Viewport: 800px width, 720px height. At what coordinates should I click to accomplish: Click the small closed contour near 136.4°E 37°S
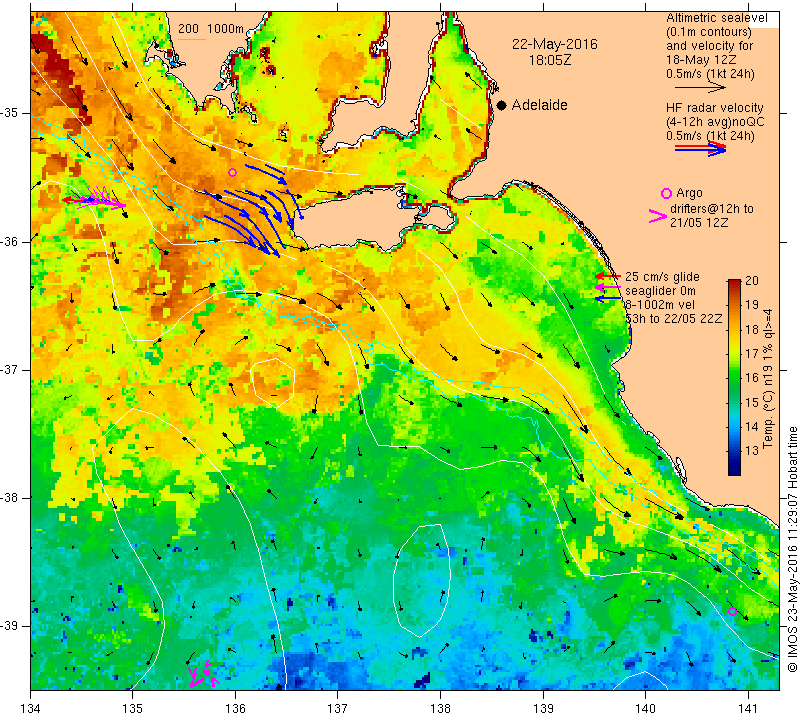273,383
